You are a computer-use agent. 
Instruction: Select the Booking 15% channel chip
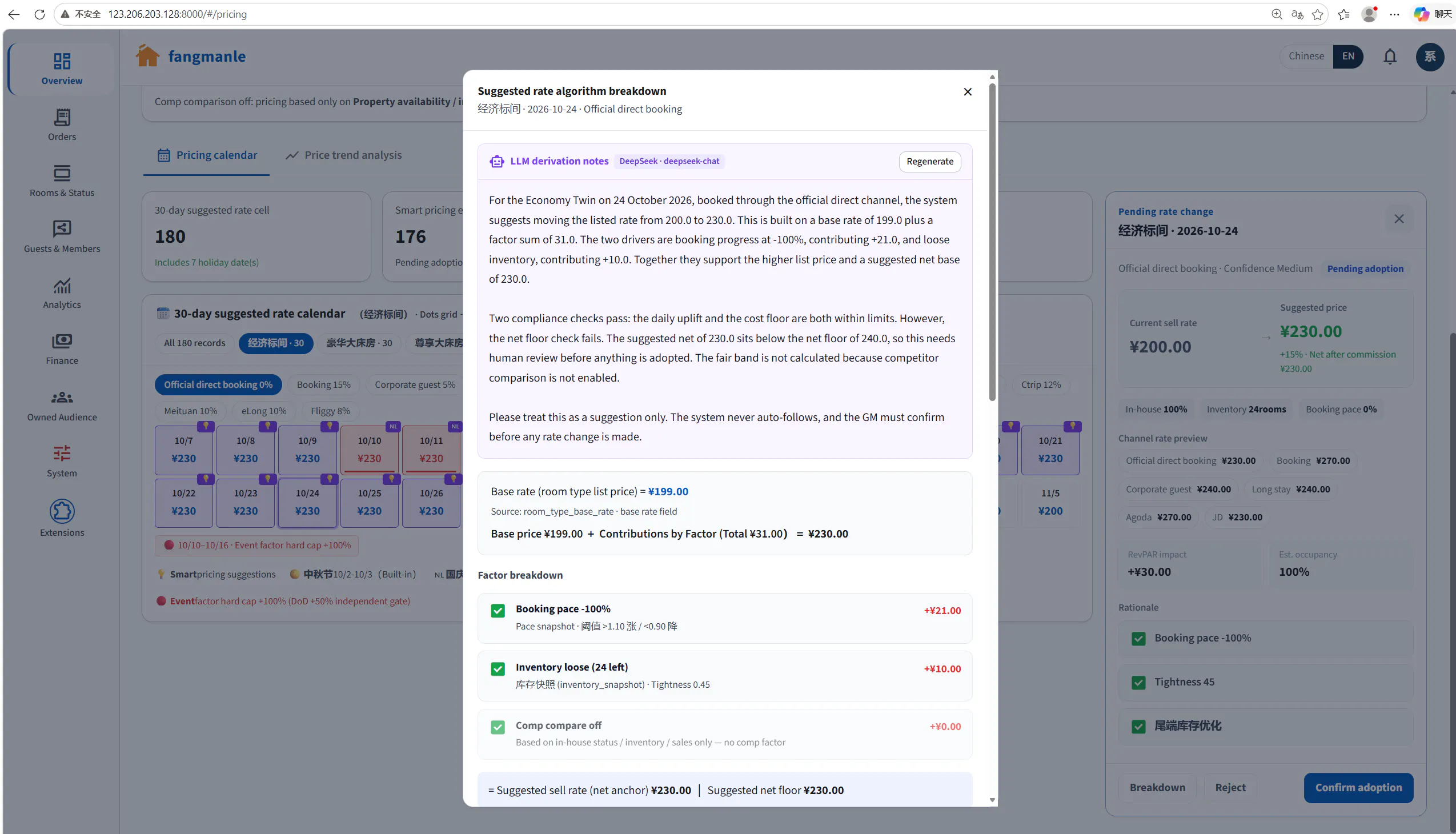[323, 385]
